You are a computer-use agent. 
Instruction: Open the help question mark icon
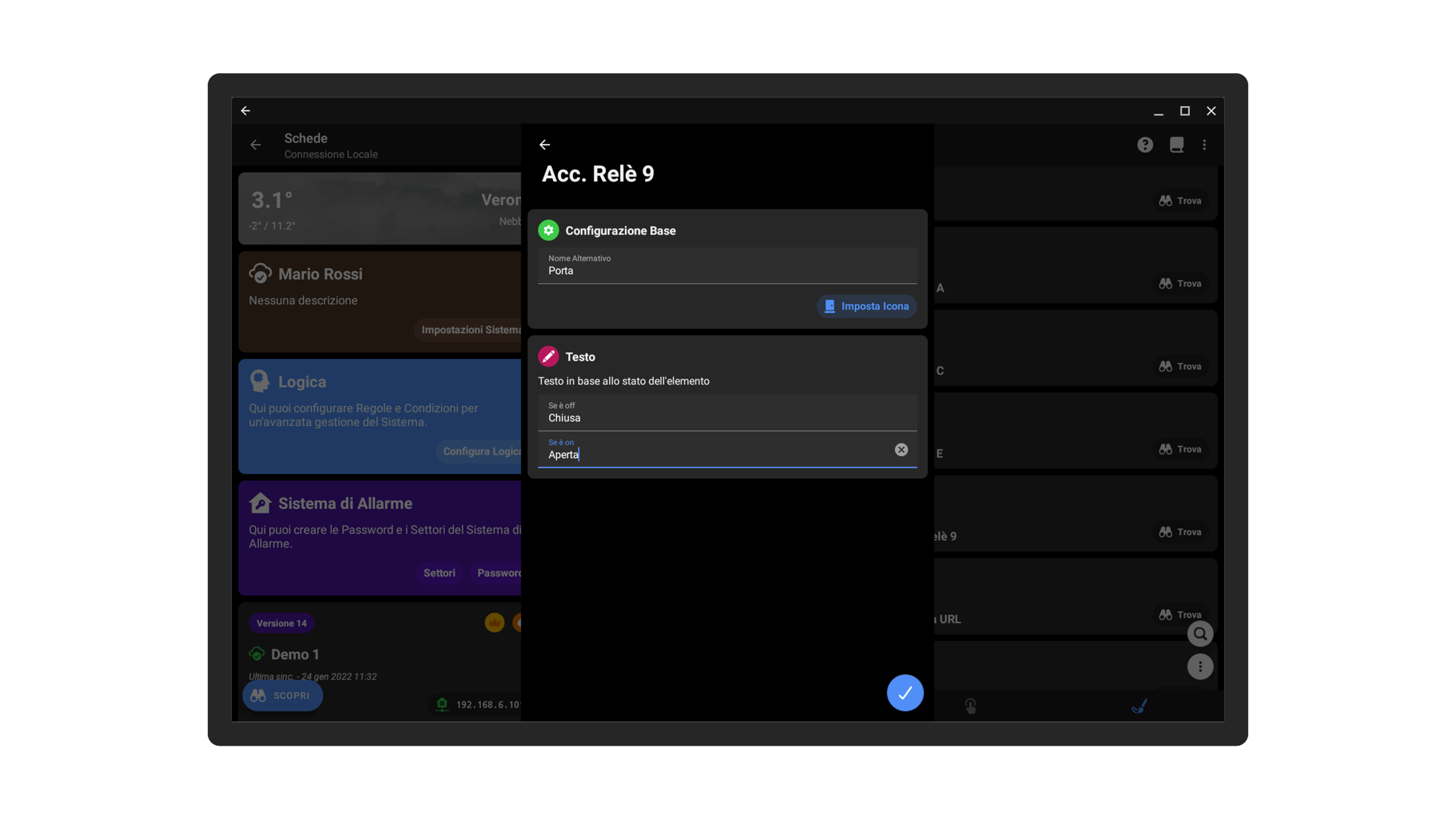1144,145
